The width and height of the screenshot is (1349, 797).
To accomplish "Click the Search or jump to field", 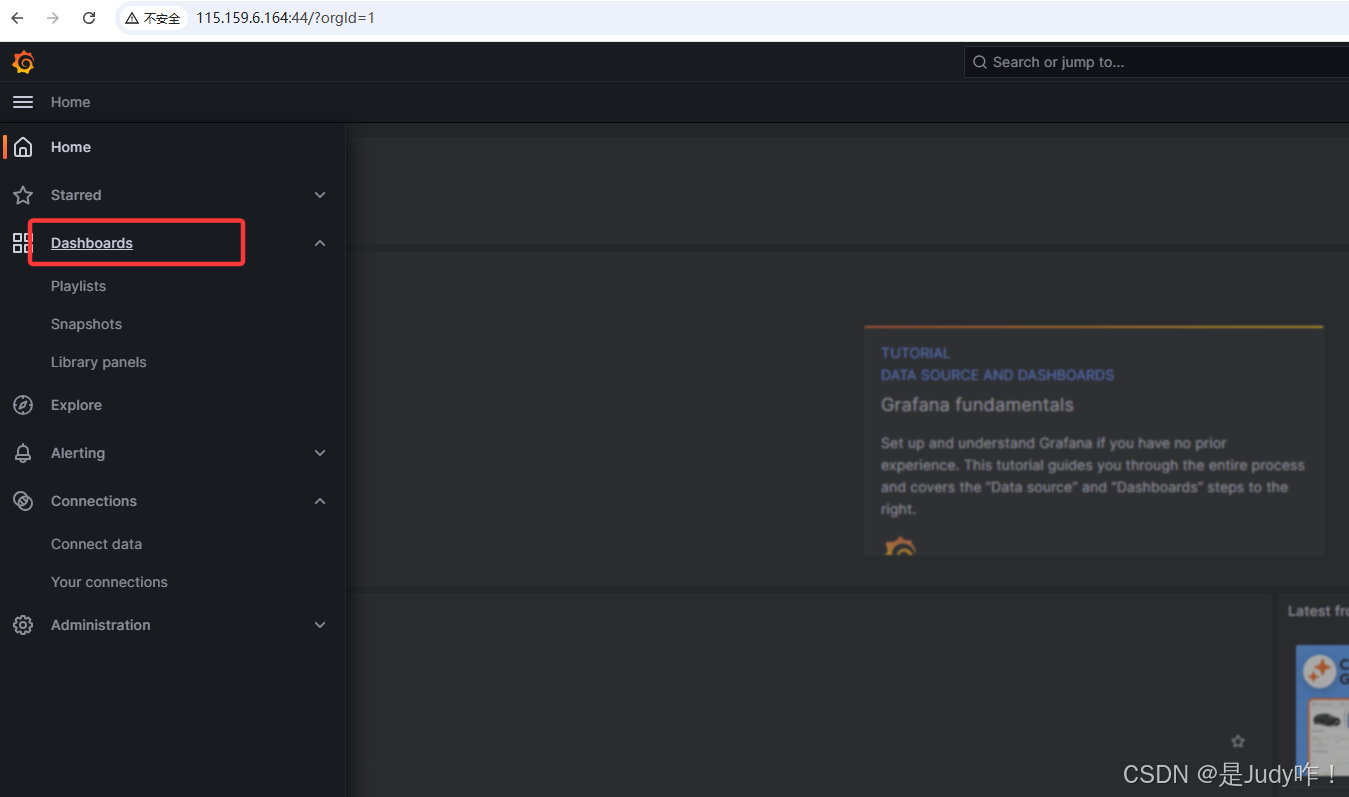I will 1156,62.
